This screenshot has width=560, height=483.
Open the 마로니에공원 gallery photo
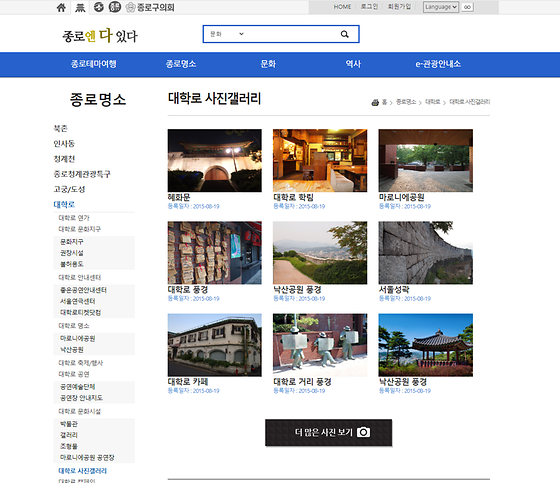click(425, 161)
